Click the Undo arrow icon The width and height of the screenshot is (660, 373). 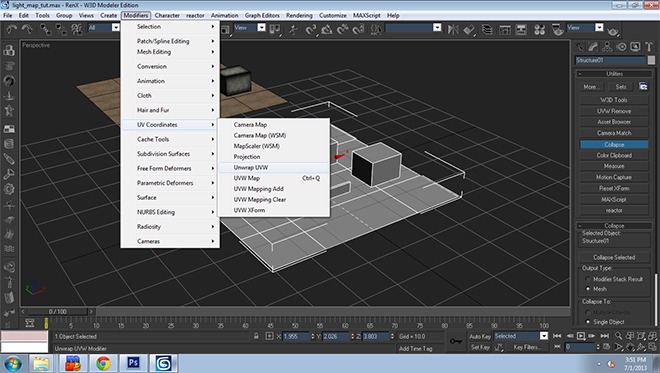(11, 29)
